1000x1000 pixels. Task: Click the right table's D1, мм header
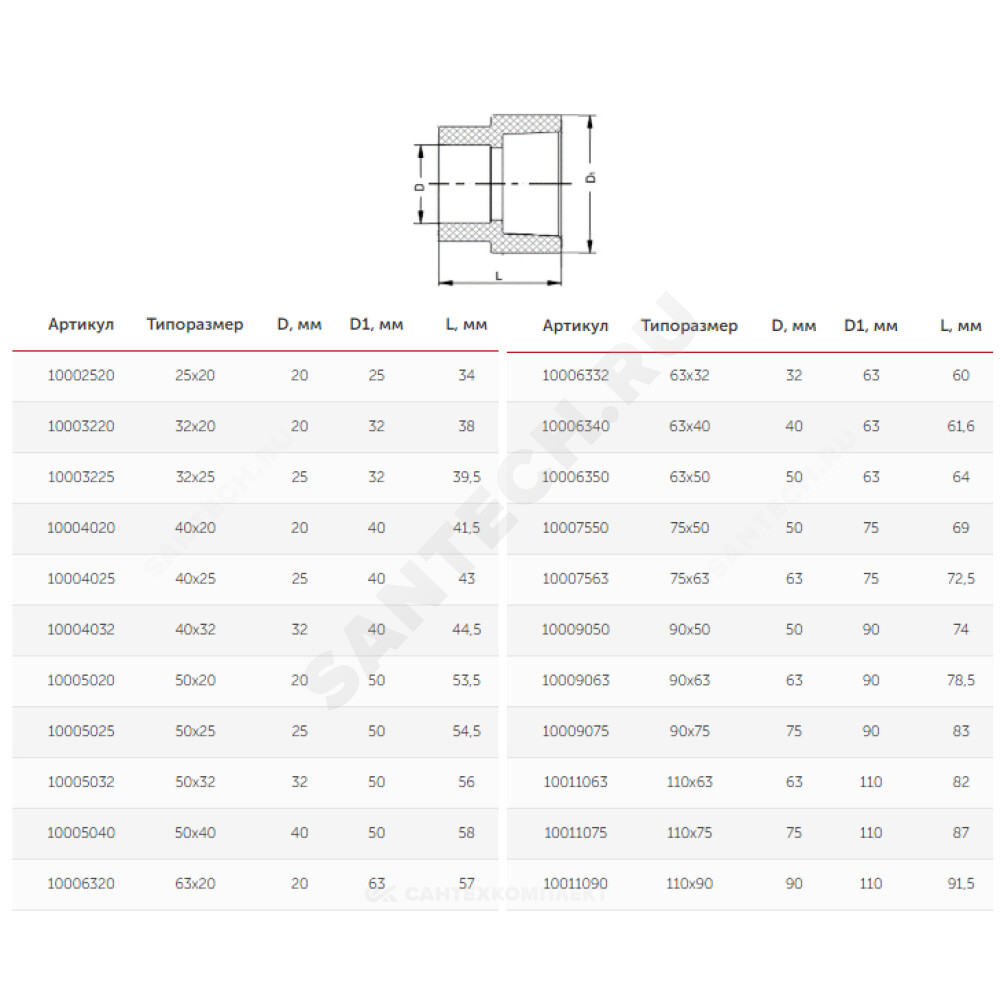(871, 326)
